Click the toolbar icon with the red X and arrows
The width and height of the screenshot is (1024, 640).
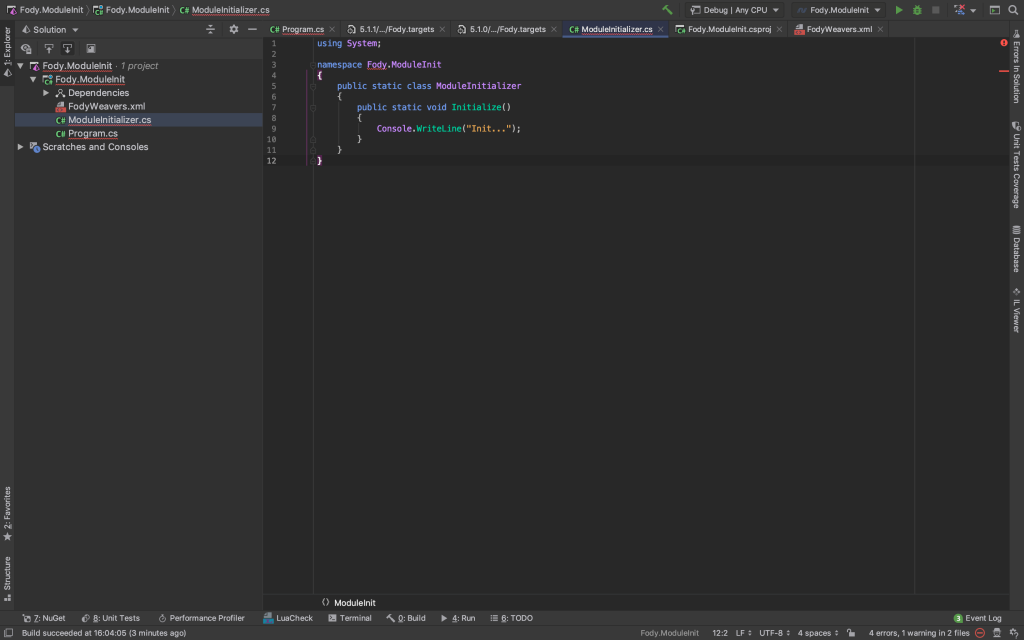pos(959,10)
